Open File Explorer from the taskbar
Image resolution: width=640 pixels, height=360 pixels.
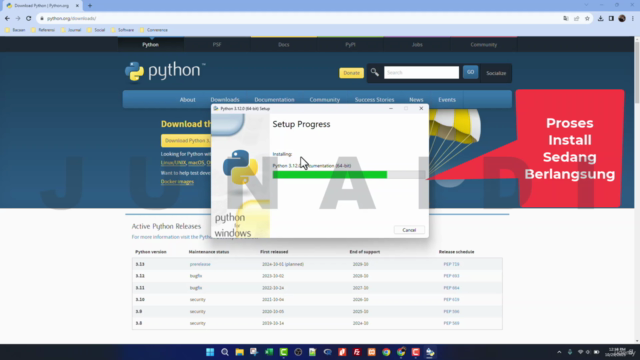point(240,352)
